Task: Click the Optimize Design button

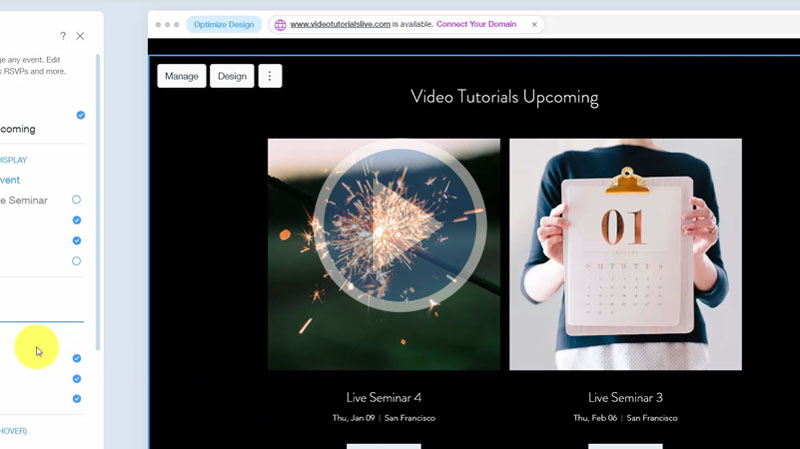Action: pos(224,24)
